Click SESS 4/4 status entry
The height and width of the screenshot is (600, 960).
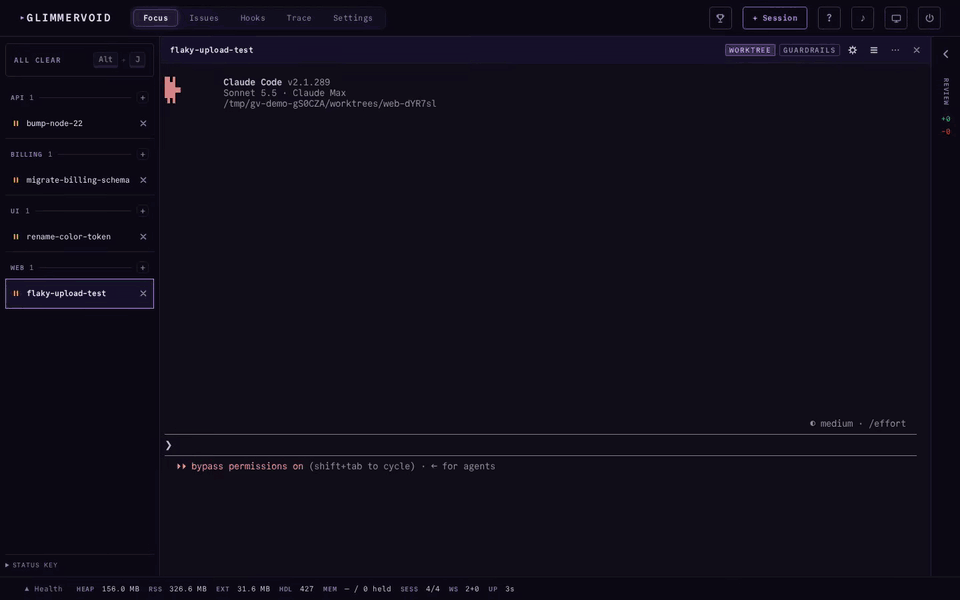(x=420, y=589)
